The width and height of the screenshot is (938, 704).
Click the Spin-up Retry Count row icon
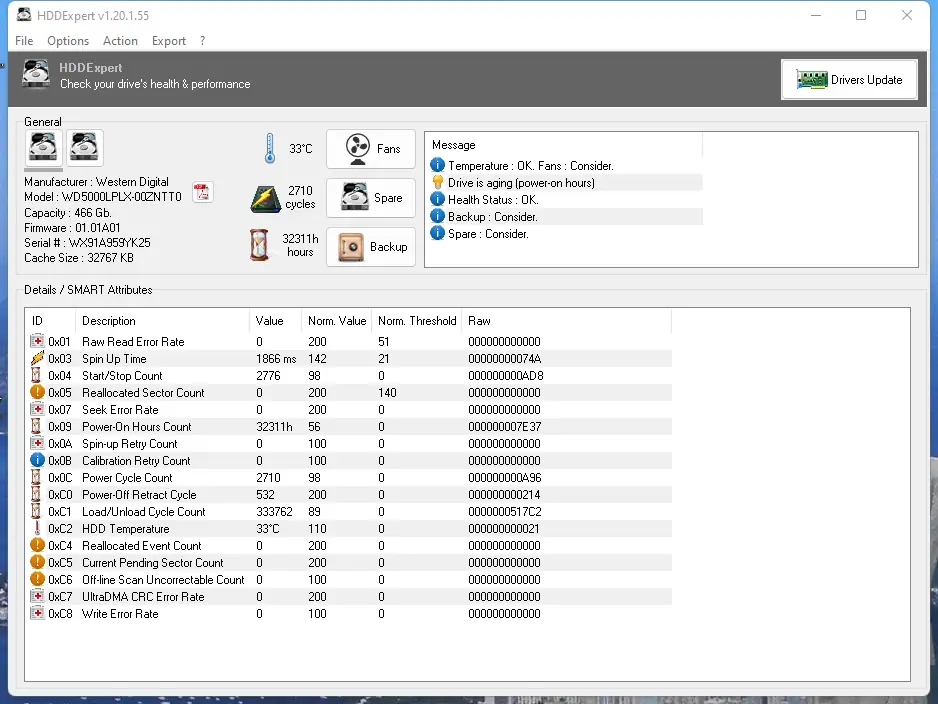[37, 443]
